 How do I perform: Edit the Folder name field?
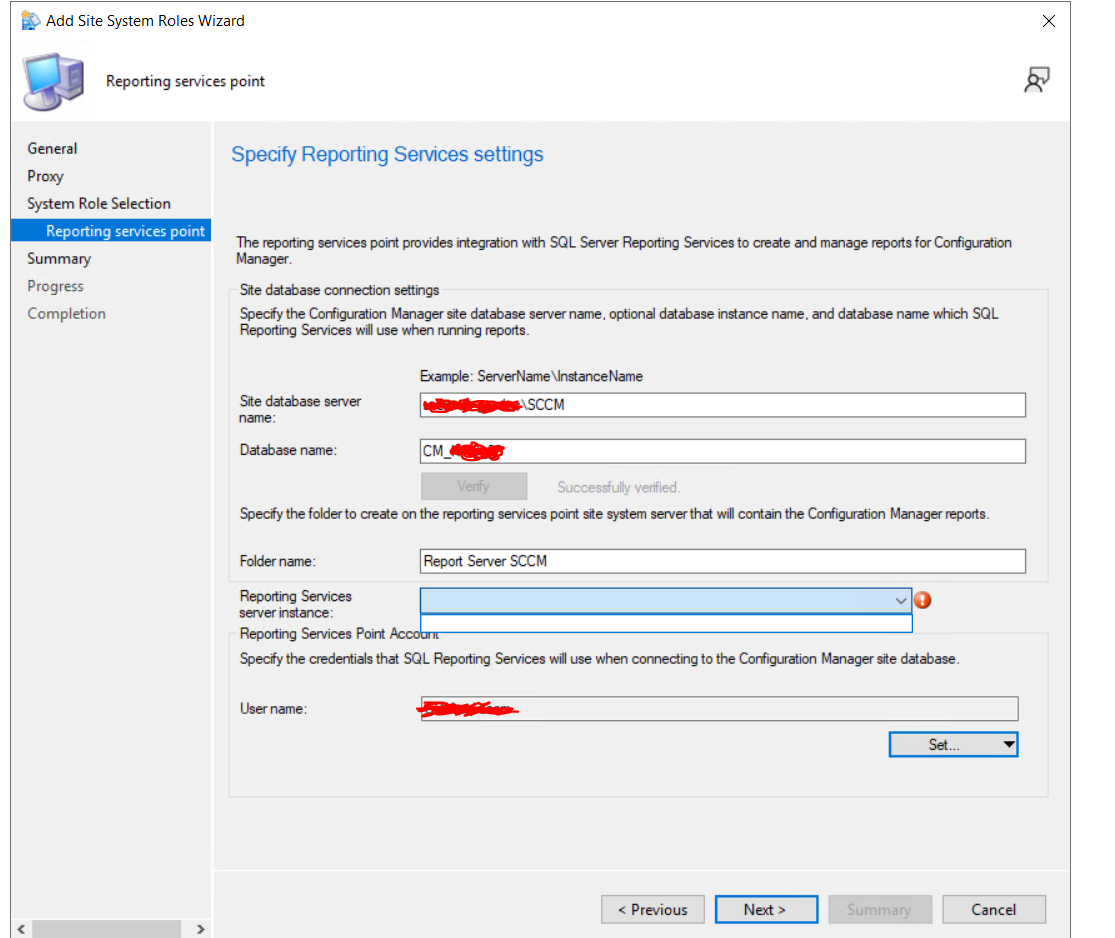pyautogui.click(x=722, y=561)
